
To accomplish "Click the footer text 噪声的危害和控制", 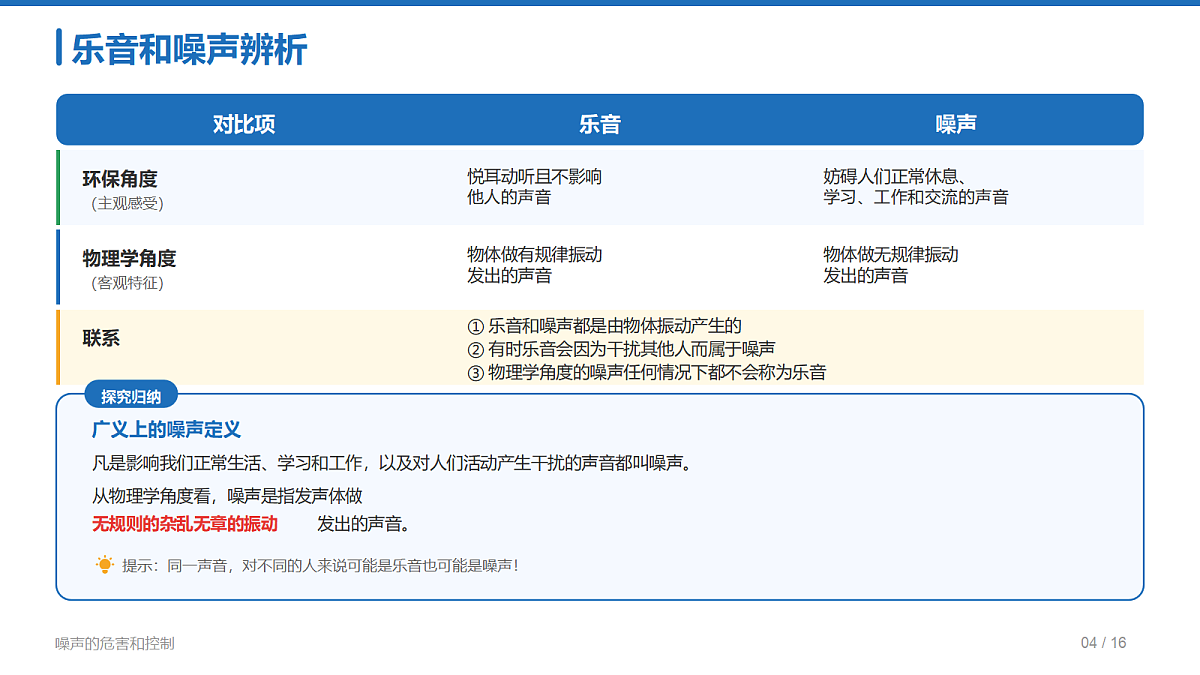I will click(x=115, y=643).
